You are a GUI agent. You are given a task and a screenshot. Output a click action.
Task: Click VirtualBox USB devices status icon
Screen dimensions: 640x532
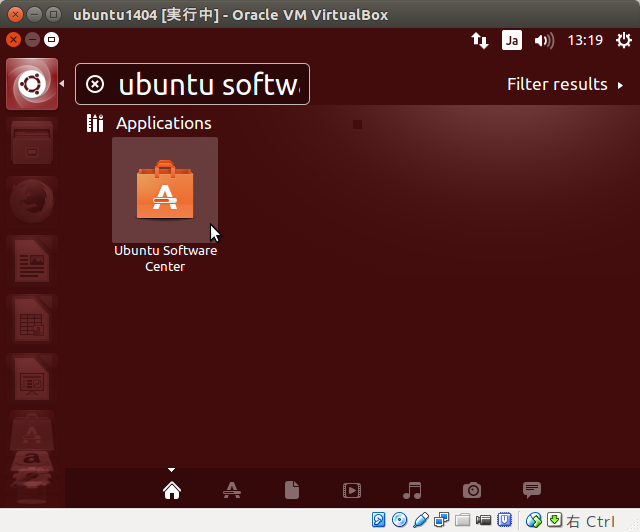coord(420,520)
